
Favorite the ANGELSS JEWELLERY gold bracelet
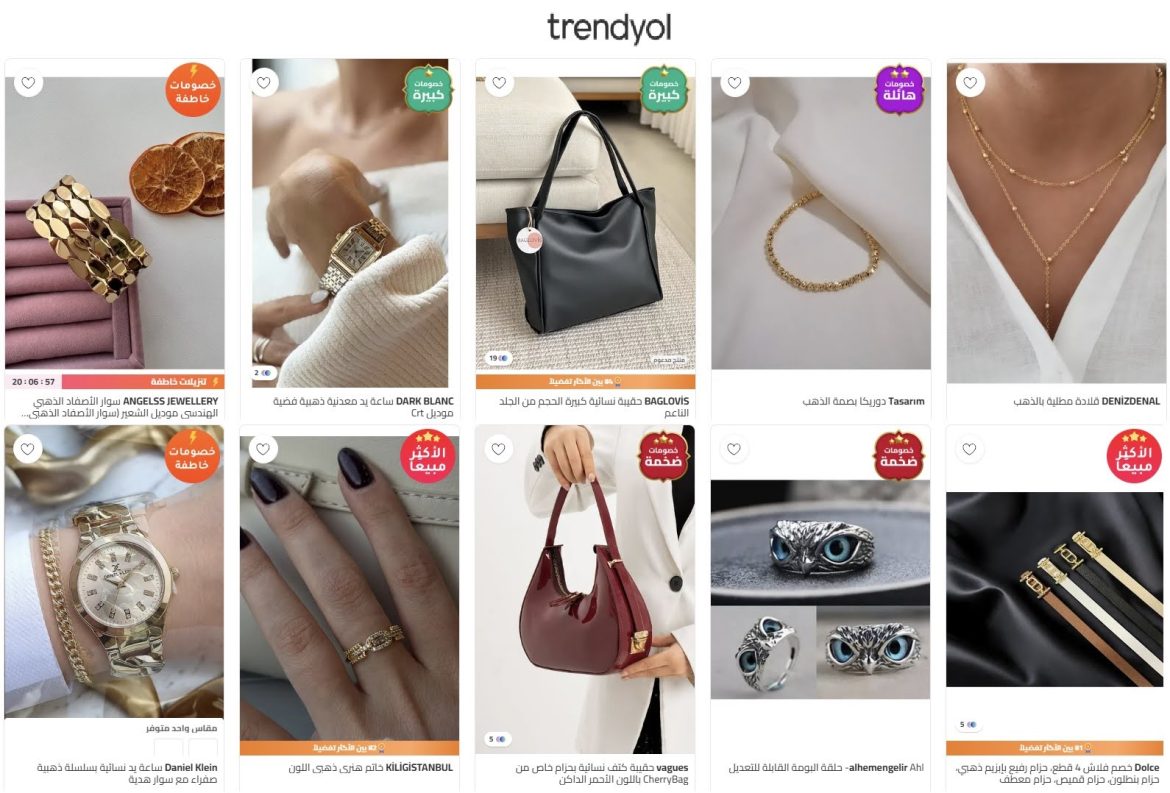[28, 83]
